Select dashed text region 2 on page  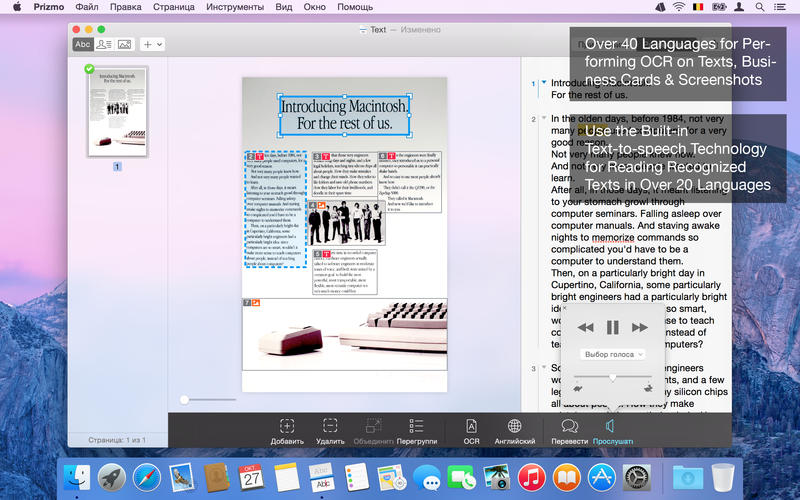276,209
